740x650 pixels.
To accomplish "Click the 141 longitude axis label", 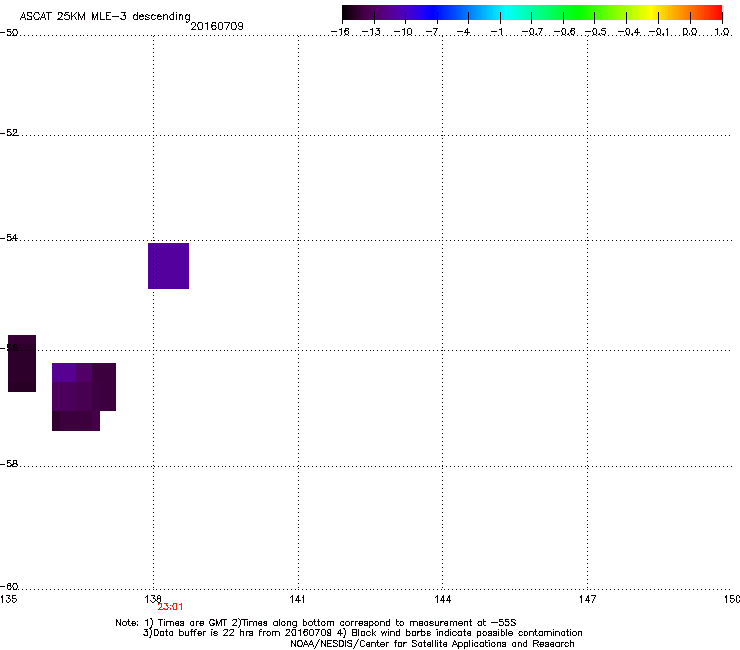I will tap(297, 599).
